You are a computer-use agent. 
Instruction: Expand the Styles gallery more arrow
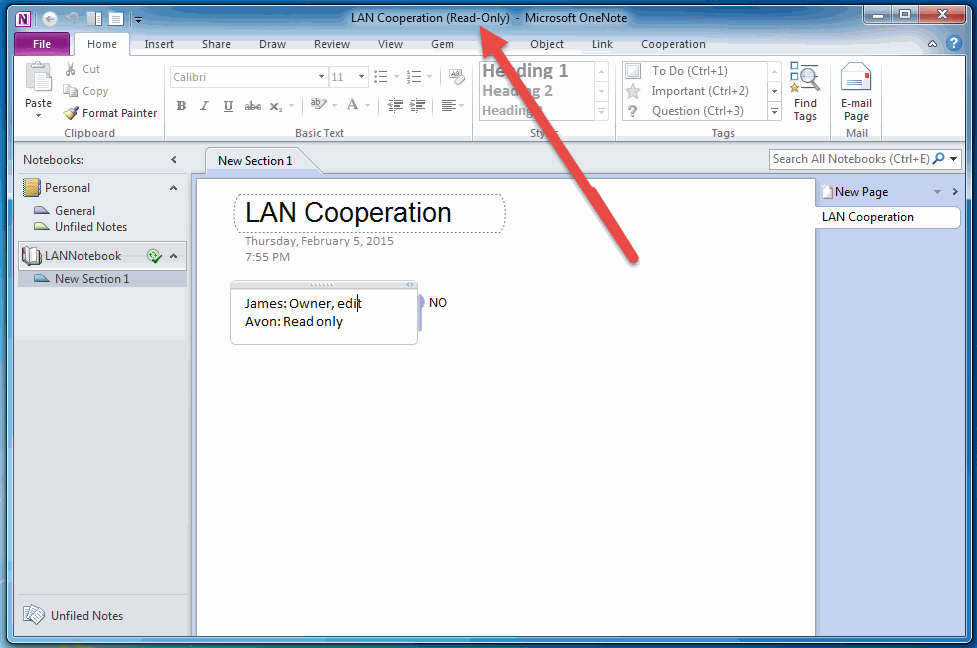pos(601,112)
